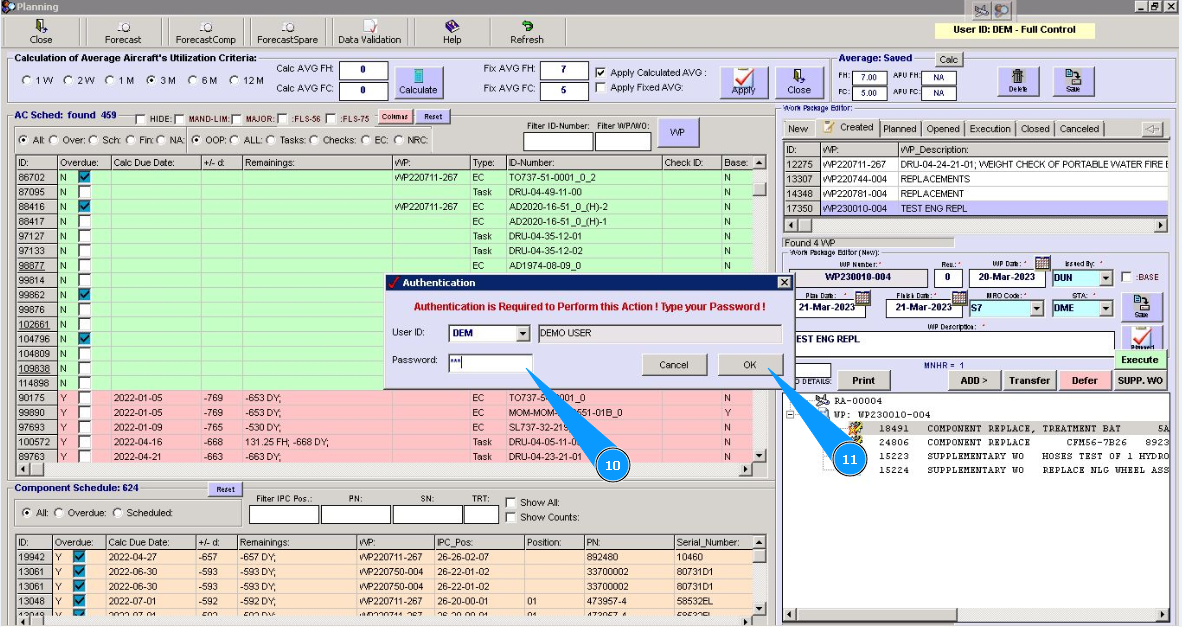The image size is (1182, 629).
Task: Click the AC Sched vertical scrollbar
Action: coord(759,300)
